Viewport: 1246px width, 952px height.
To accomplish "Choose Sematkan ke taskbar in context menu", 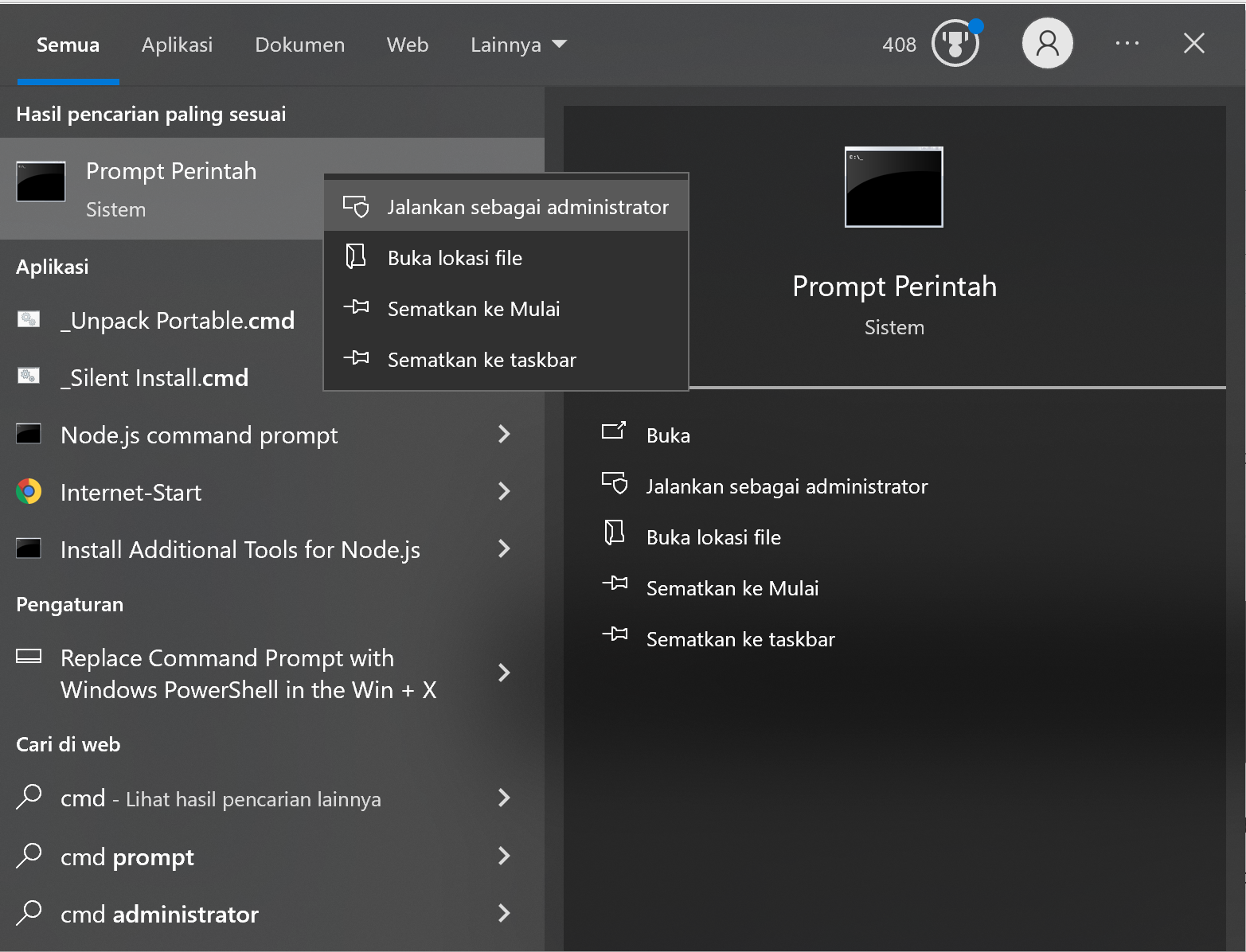I will [506, 360].
